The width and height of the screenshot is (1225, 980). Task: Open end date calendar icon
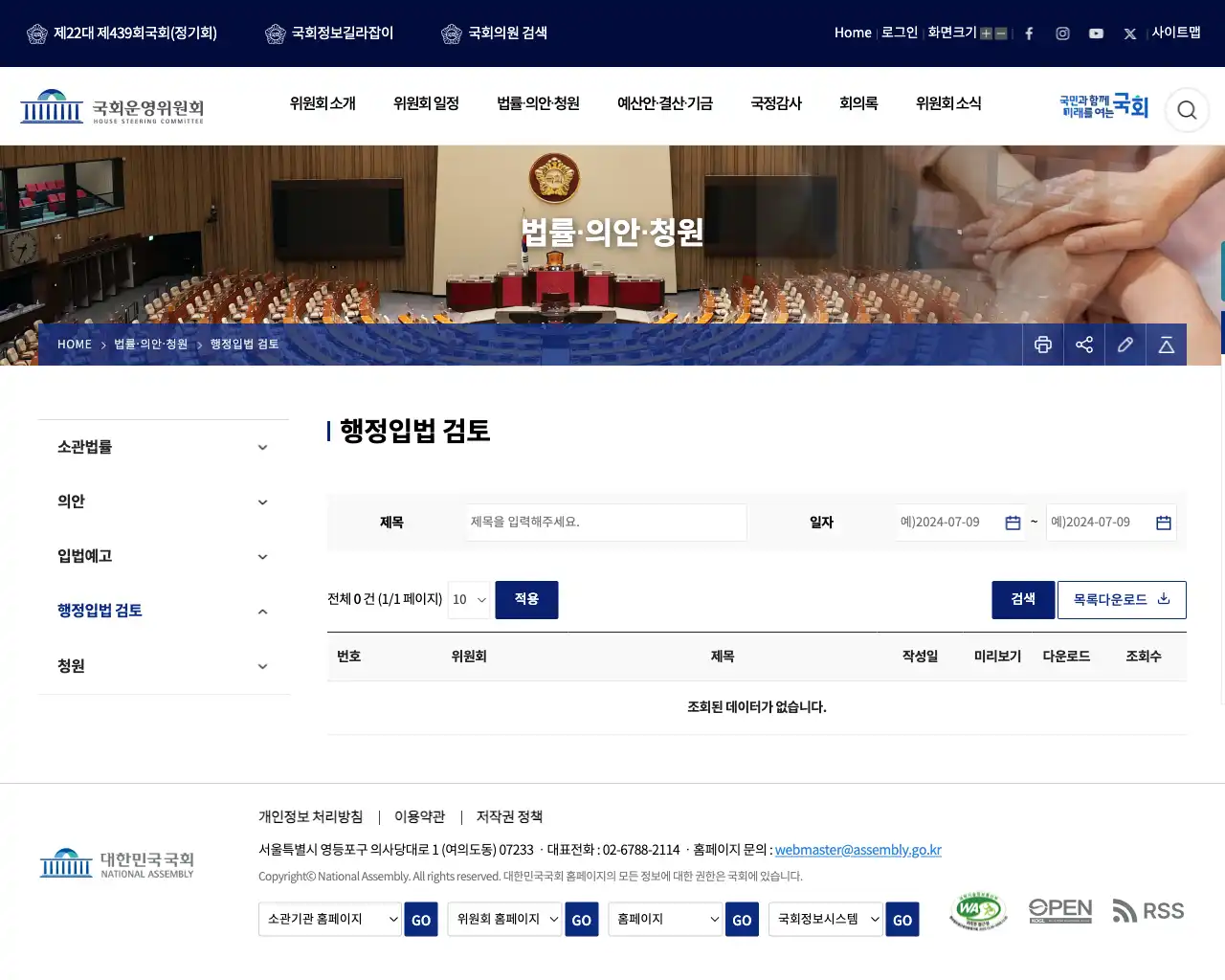tap(1164, 523)
